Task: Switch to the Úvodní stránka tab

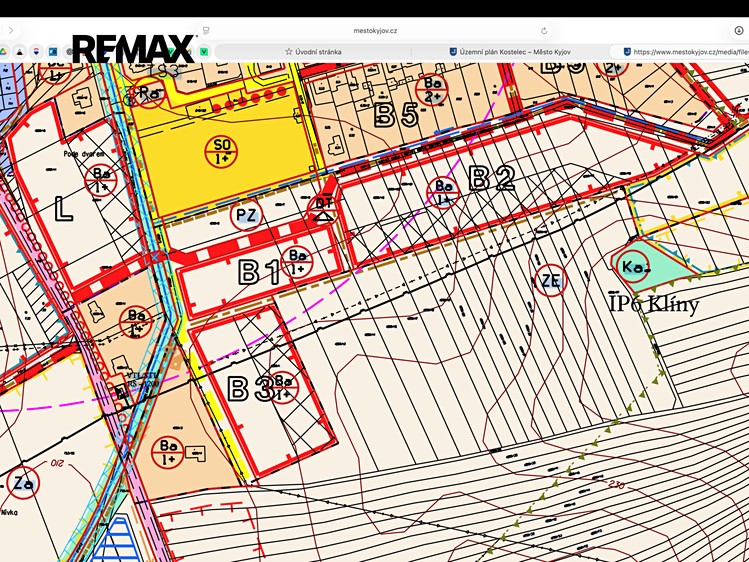Action: [313, 52]
